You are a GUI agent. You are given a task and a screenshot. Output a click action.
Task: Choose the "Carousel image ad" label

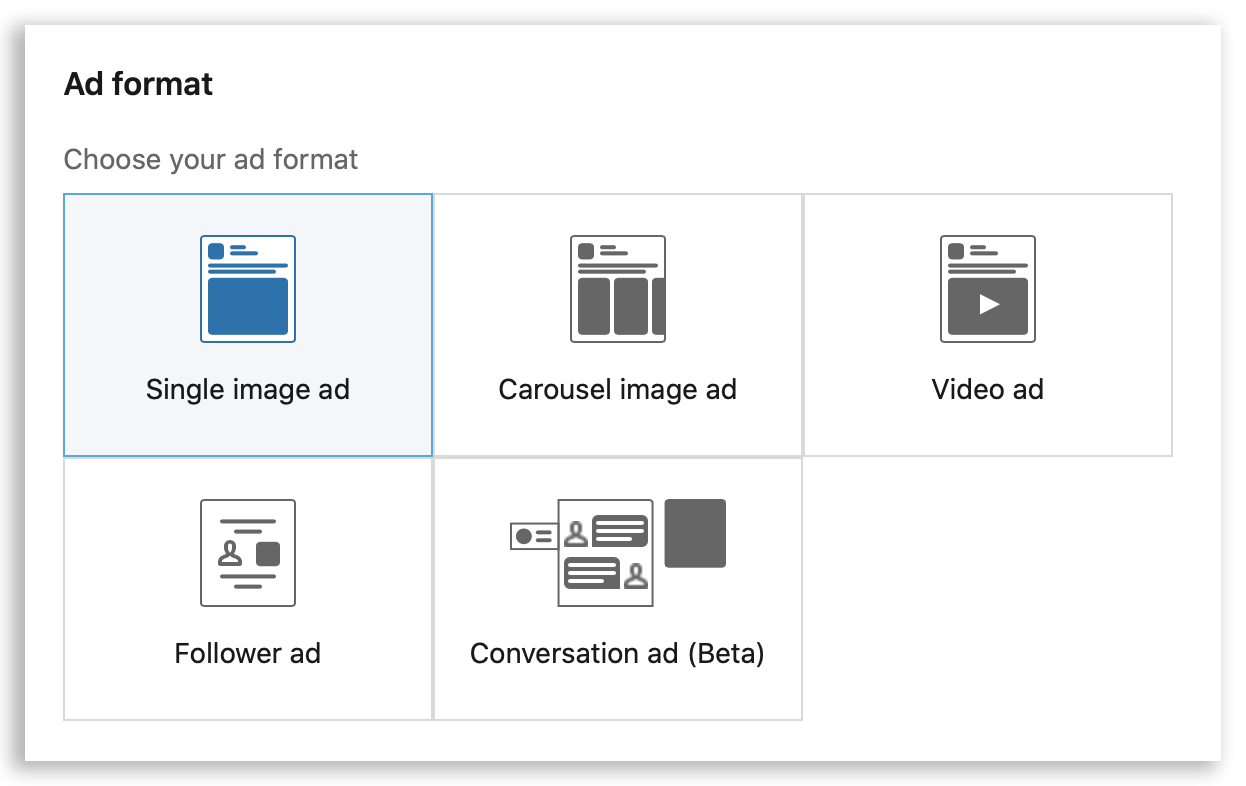[x=618, y=389]
